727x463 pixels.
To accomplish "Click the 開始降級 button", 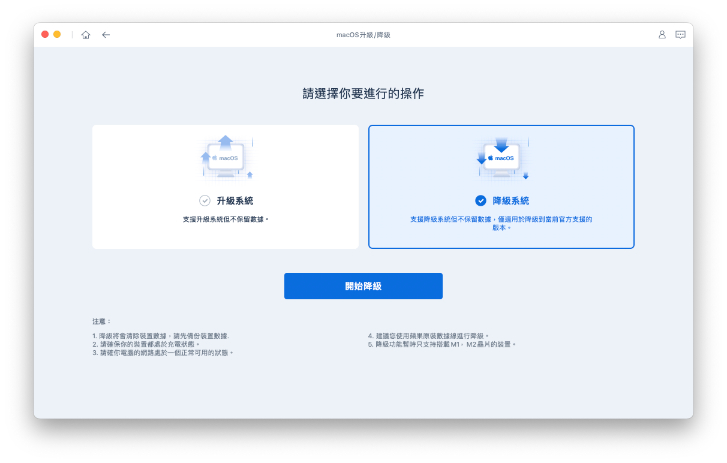I will click(363, 286).
